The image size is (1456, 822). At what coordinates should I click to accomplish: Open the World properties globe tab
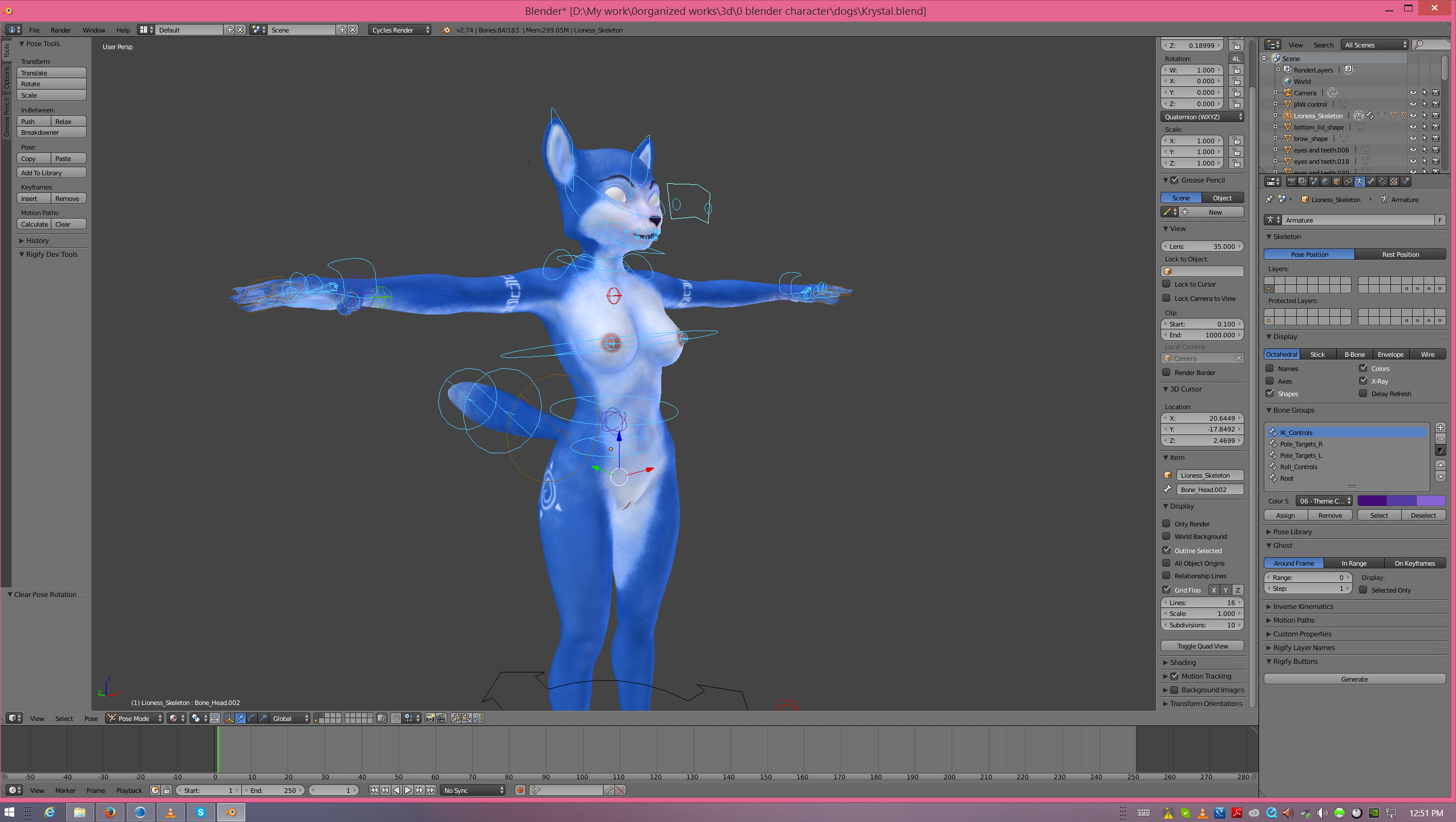point(1325,182)
